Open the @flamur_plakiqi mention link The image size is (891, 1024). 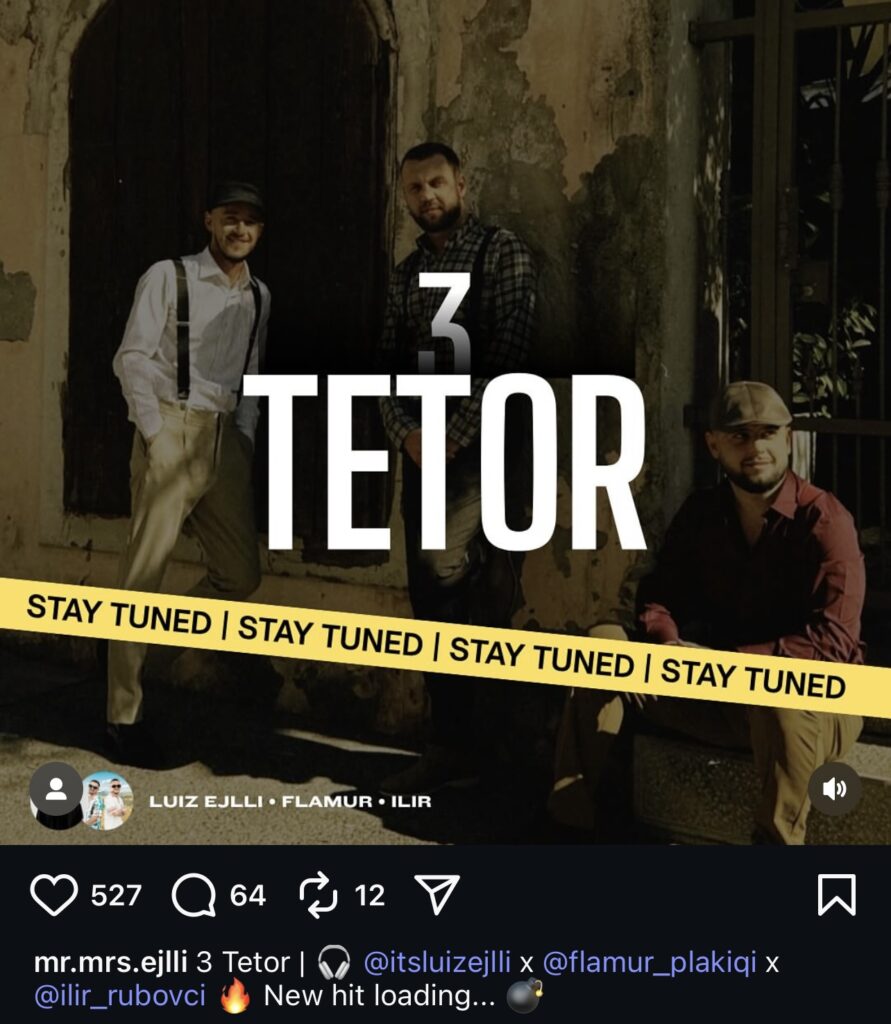pos(649,963)
